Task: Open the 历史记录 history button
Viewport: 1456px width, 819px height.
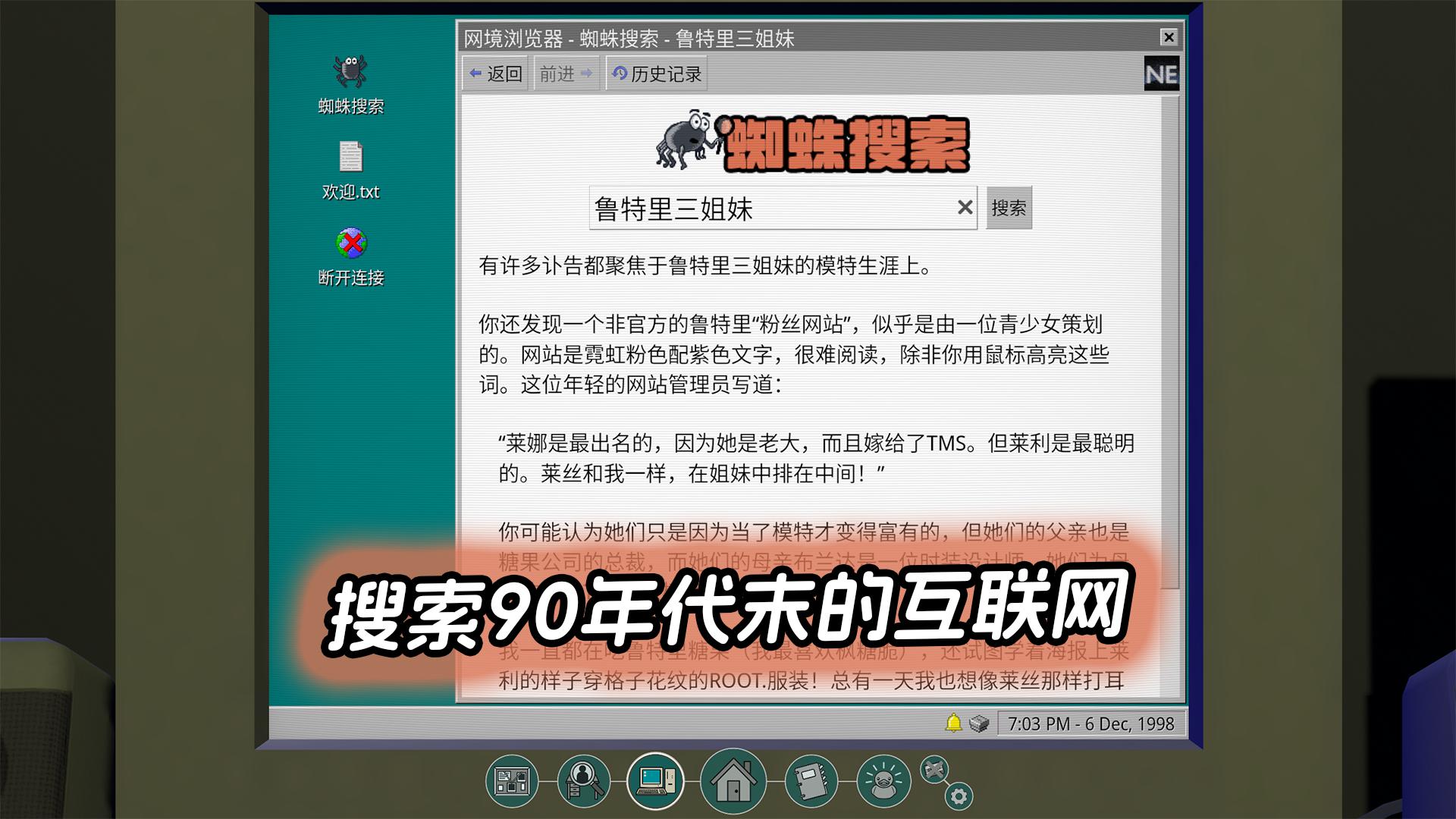Action: 656,74
